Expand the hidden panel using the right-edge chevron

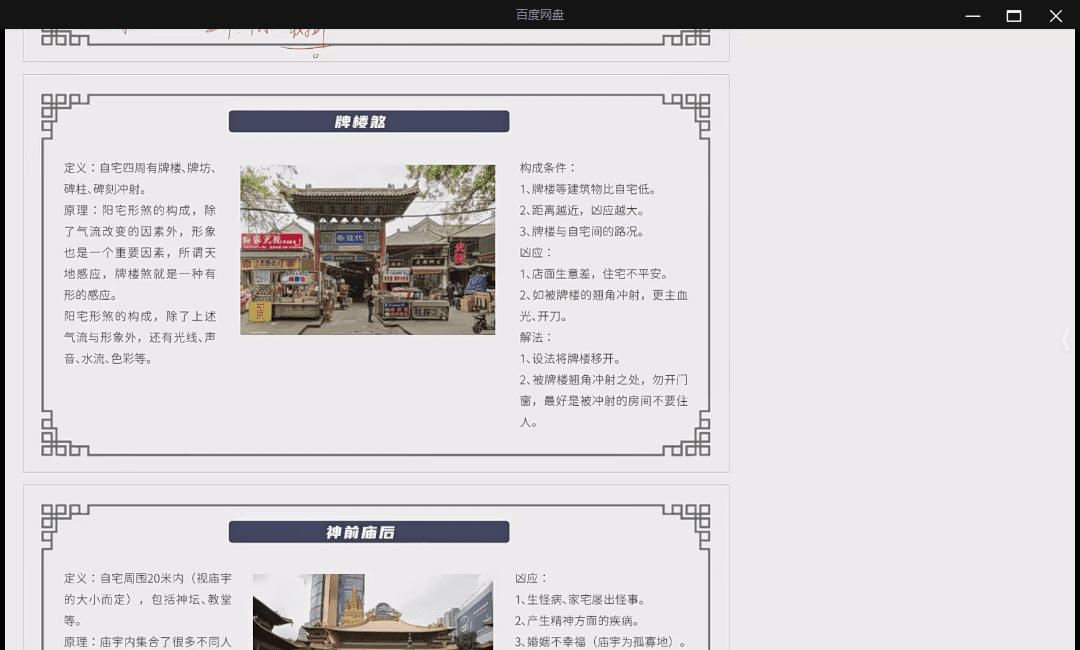tap(1066, 341)
